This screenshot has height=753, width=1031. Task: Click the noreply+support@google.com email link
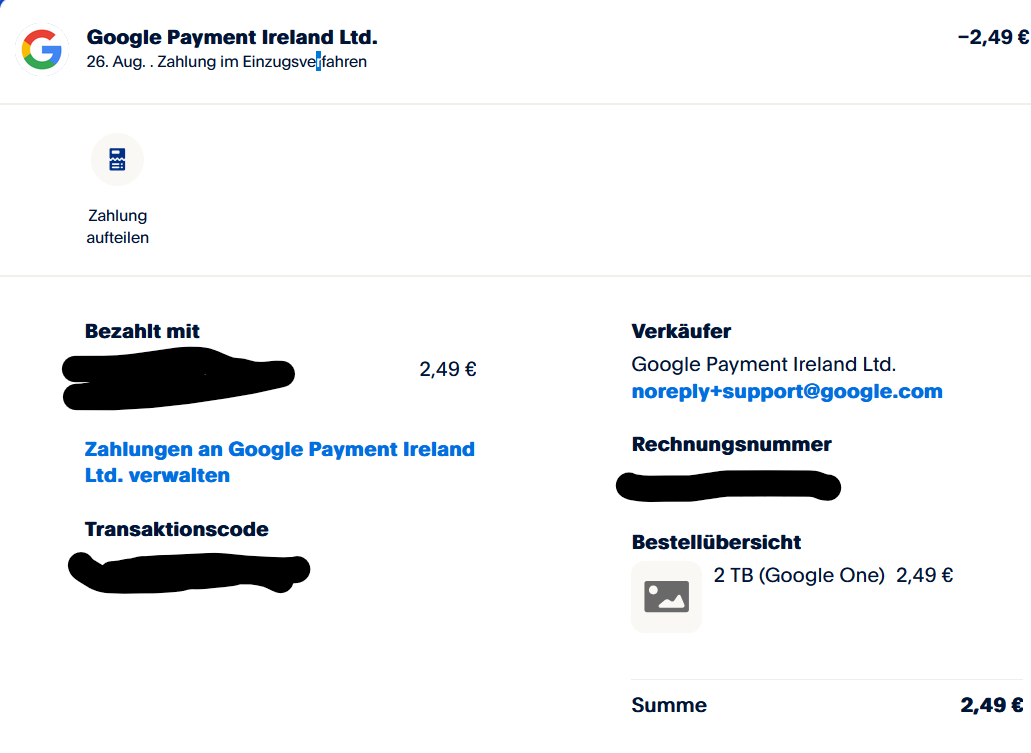click(x=787, y=392)
